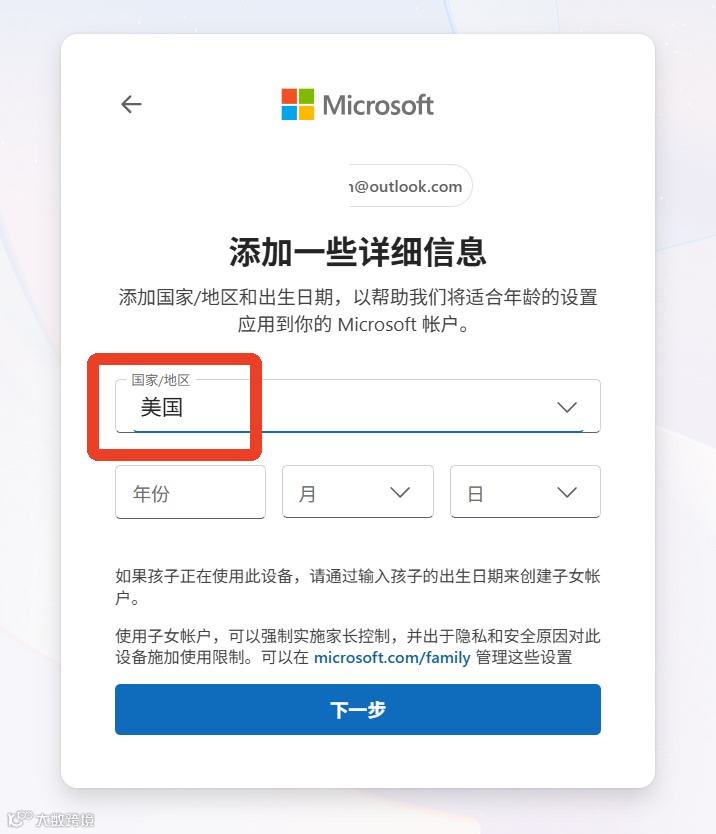Click the watermark logo icon at bottom-left
The image size is (716, 834).
pos(20,818)
